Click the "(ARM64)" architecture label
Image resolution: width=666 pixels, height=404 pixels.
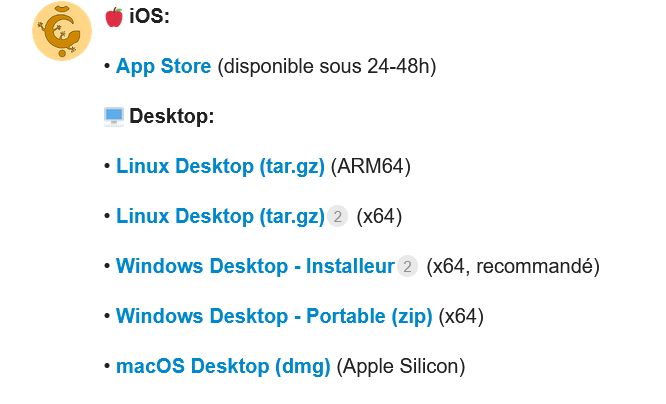[x=371, y=166]
